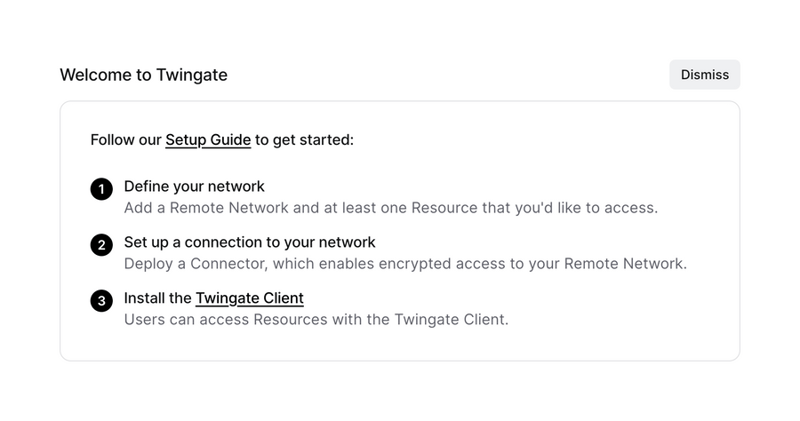
Task: Click the "Follow our" intro text
Action: tap(126, 140)
